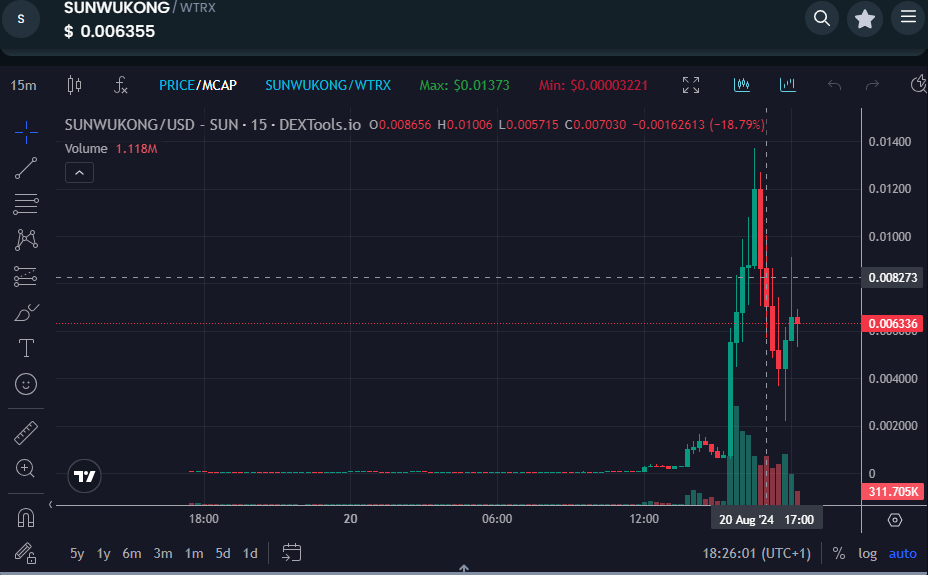This screenshot has width=928, height=575.
Task: Select WTRX quote currency
Action: click(x=373, y=85)
